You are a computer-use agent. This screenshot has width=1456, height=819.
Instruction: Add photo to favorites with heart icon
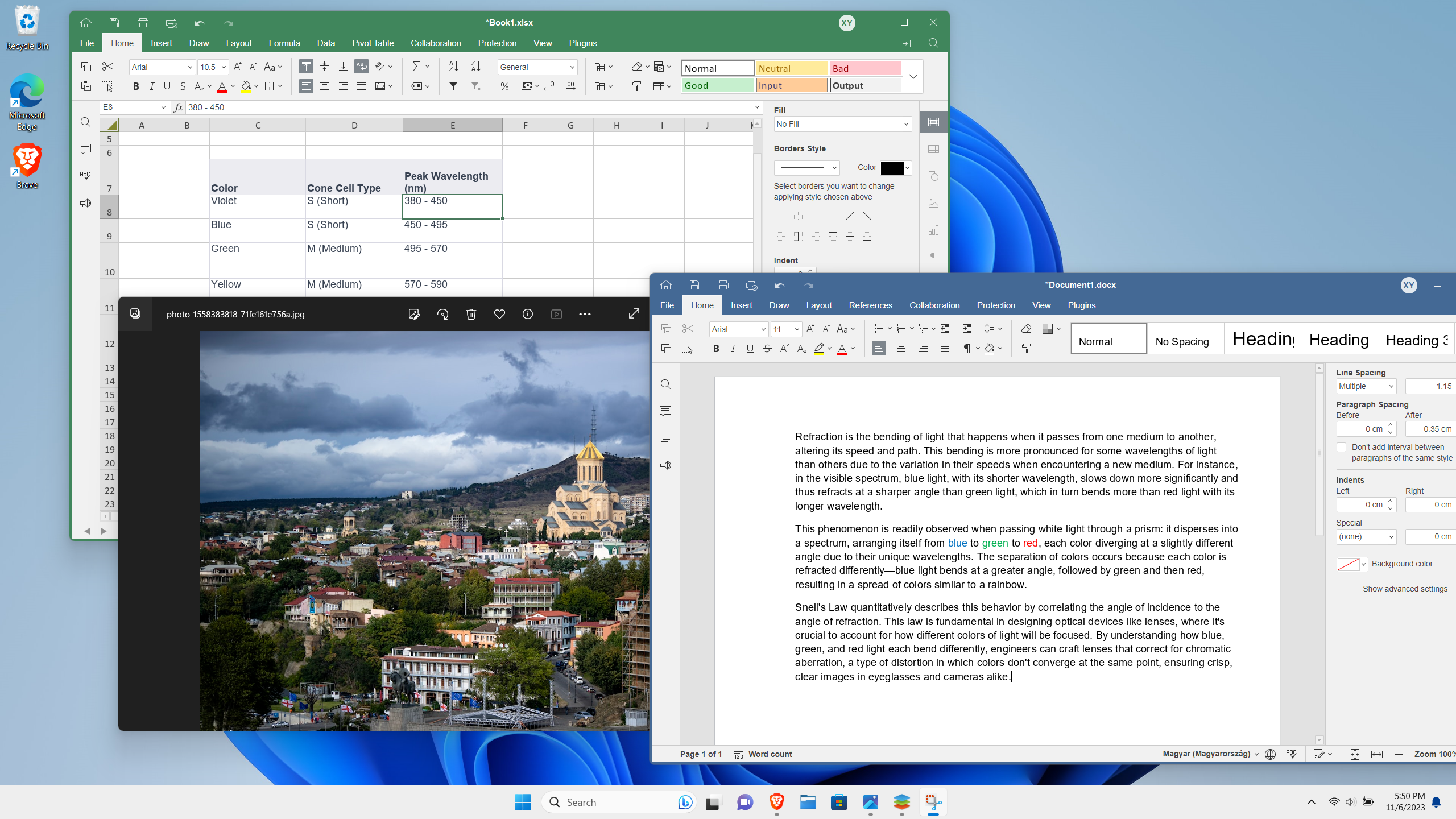499,314
